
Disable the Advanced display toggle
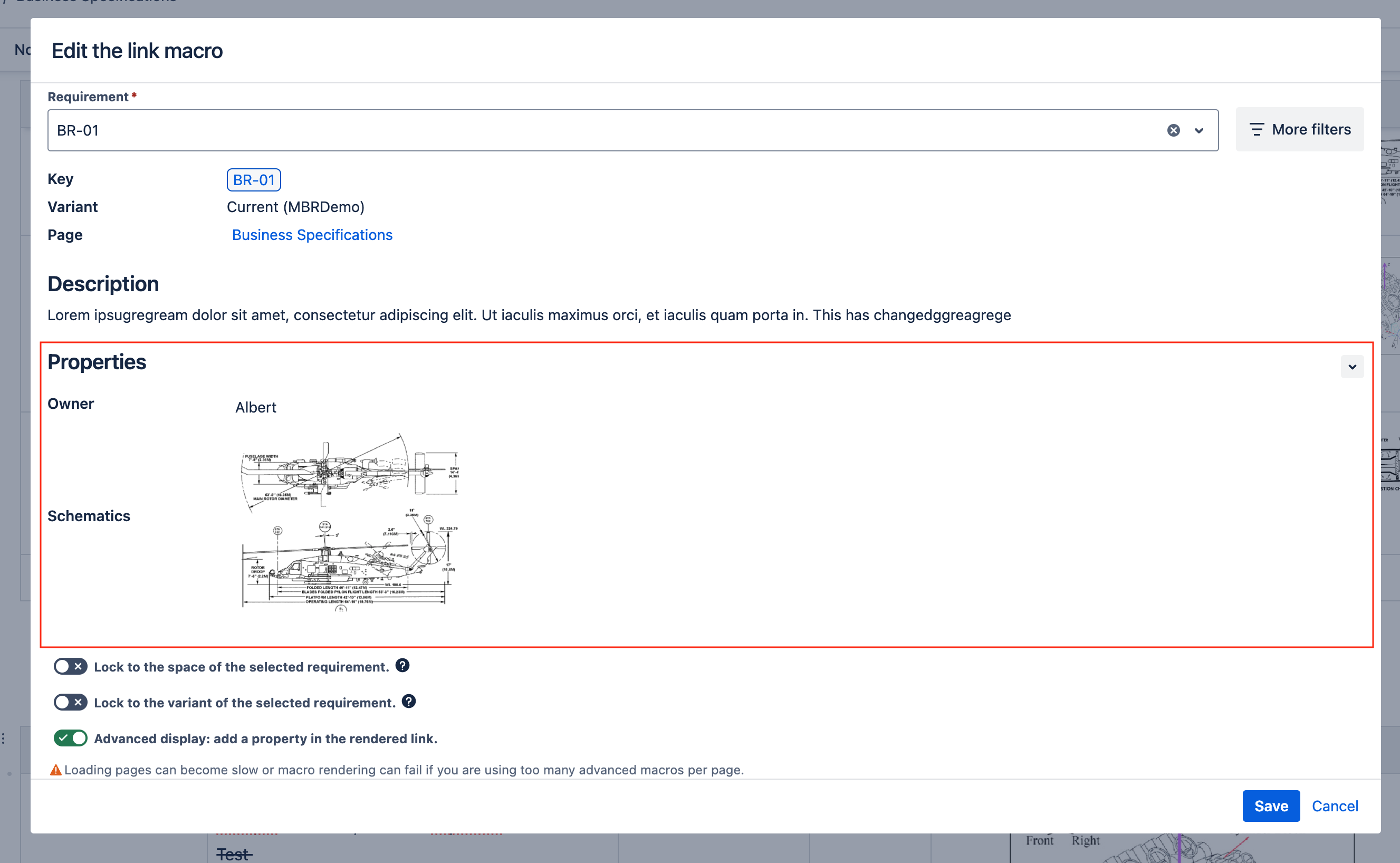coord(70,738)
